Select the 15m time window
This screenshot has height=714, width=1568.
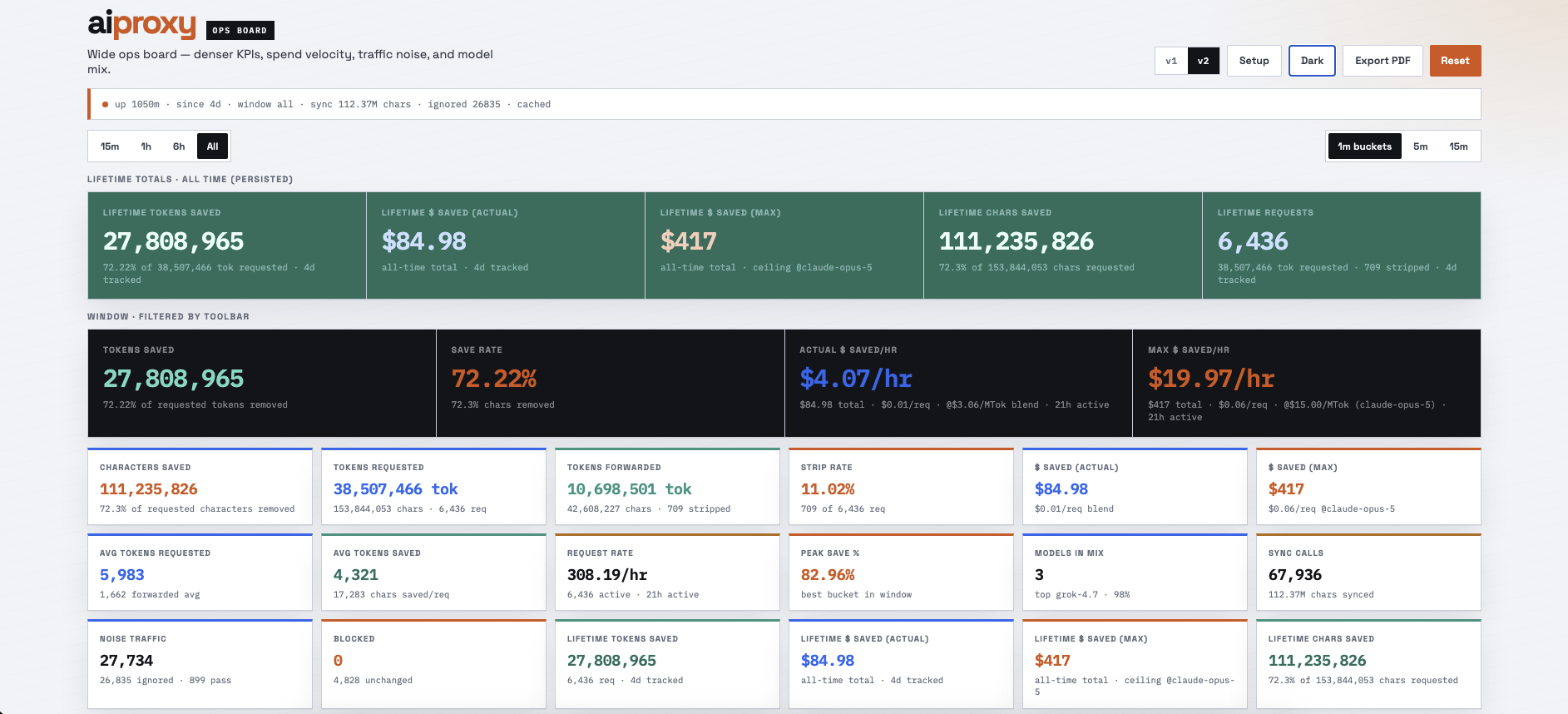(110, 146)
